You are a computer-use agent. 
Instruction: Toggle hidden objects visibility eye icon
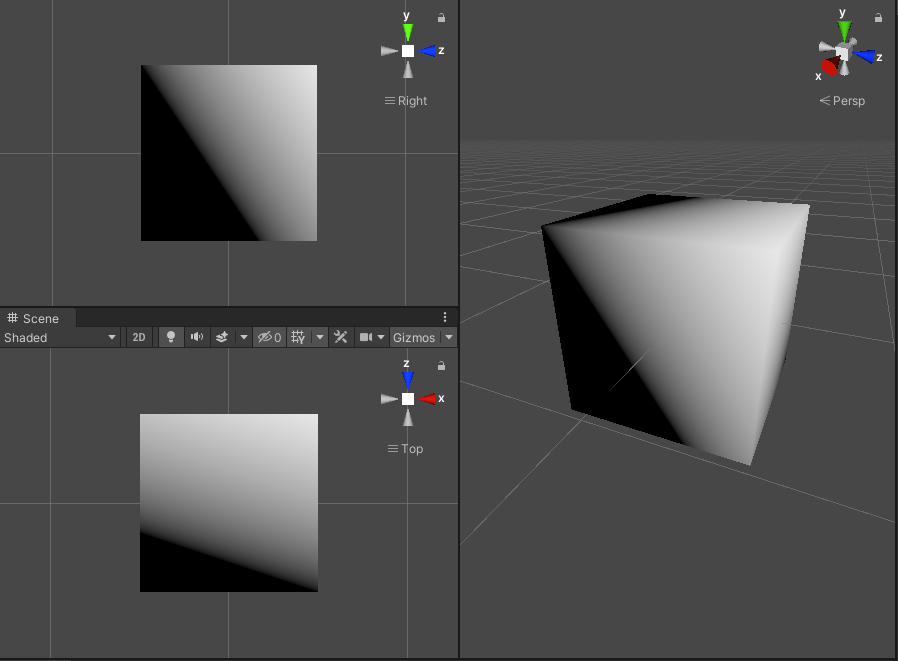click(x=269, y=337)
